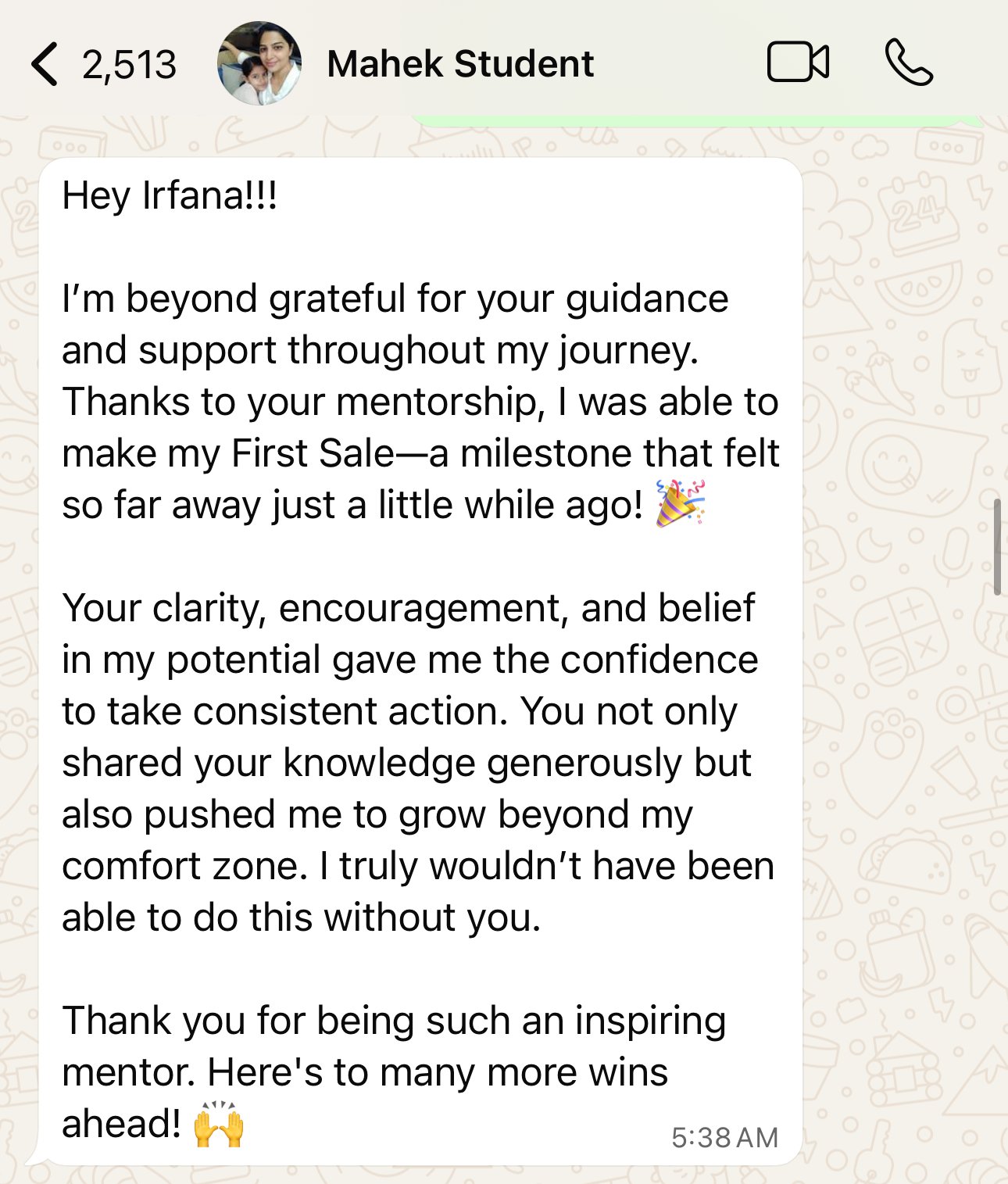The width and height of the screenshot is (1008, 1184).
Task: Click the 2,513 unread chats count
Action: coord(129,64)
